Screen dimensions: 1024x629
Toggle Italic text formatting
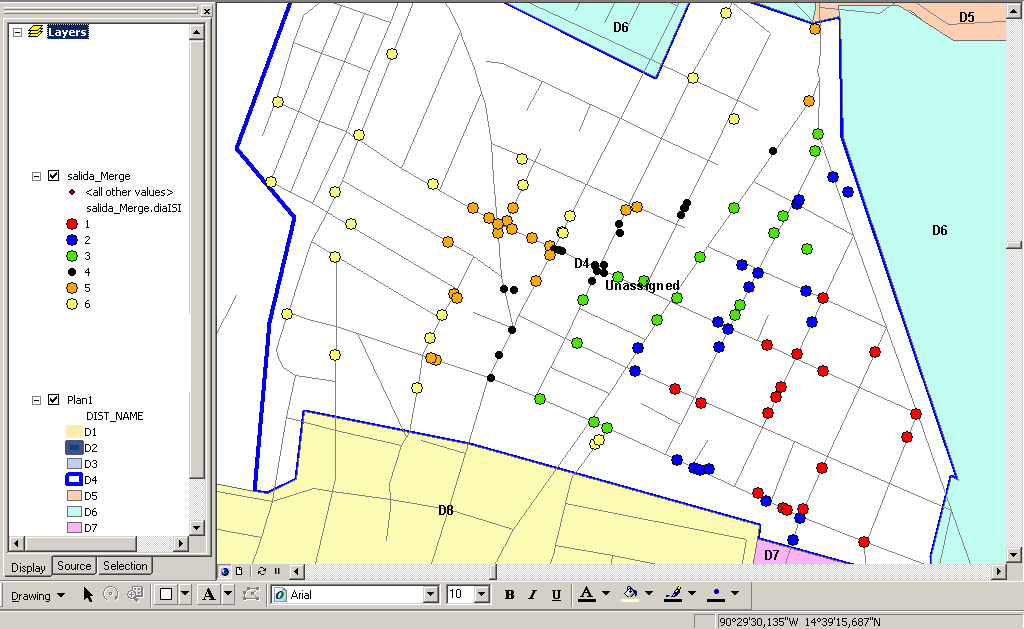[532, 594]
